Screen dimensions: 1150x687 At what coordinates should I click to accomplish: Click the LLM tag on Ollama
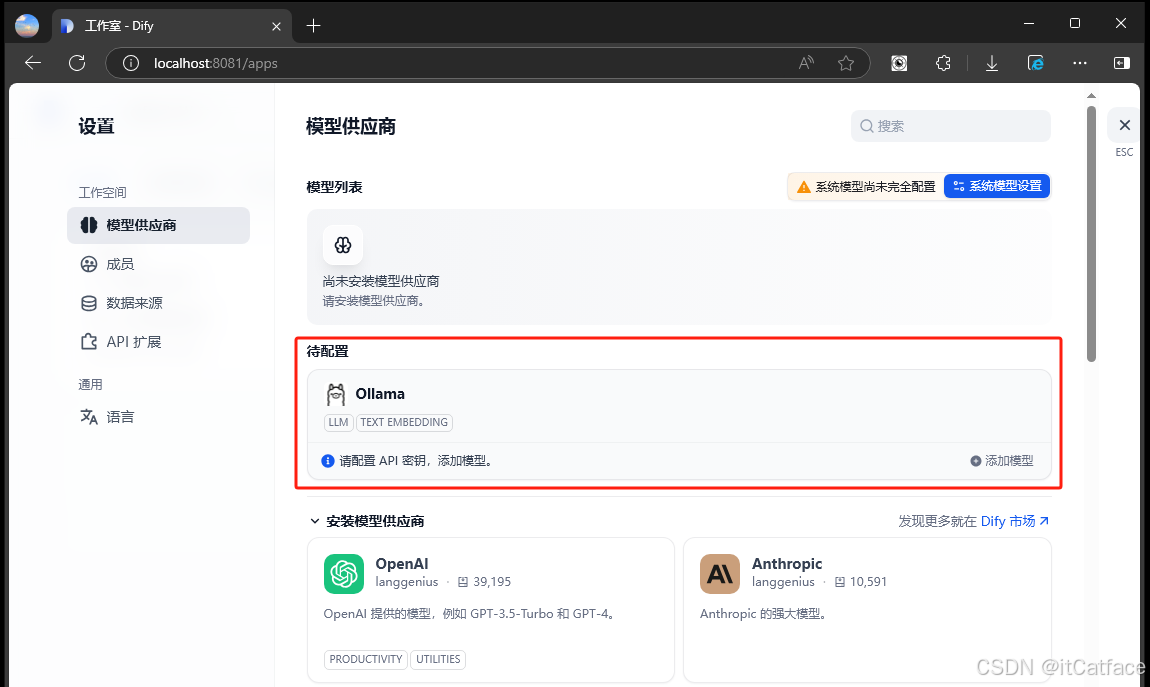pos(338,422)
